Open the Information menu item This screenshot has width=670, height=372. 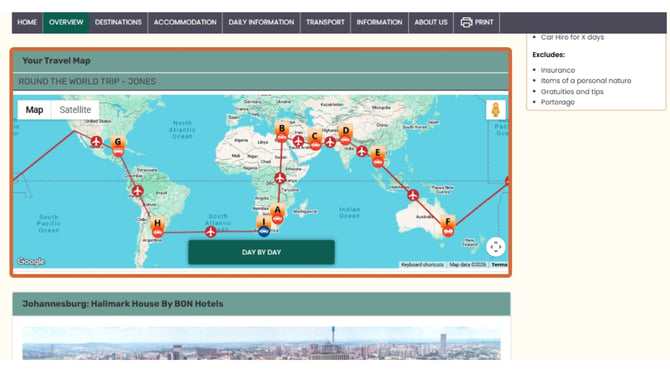[379, 22]
